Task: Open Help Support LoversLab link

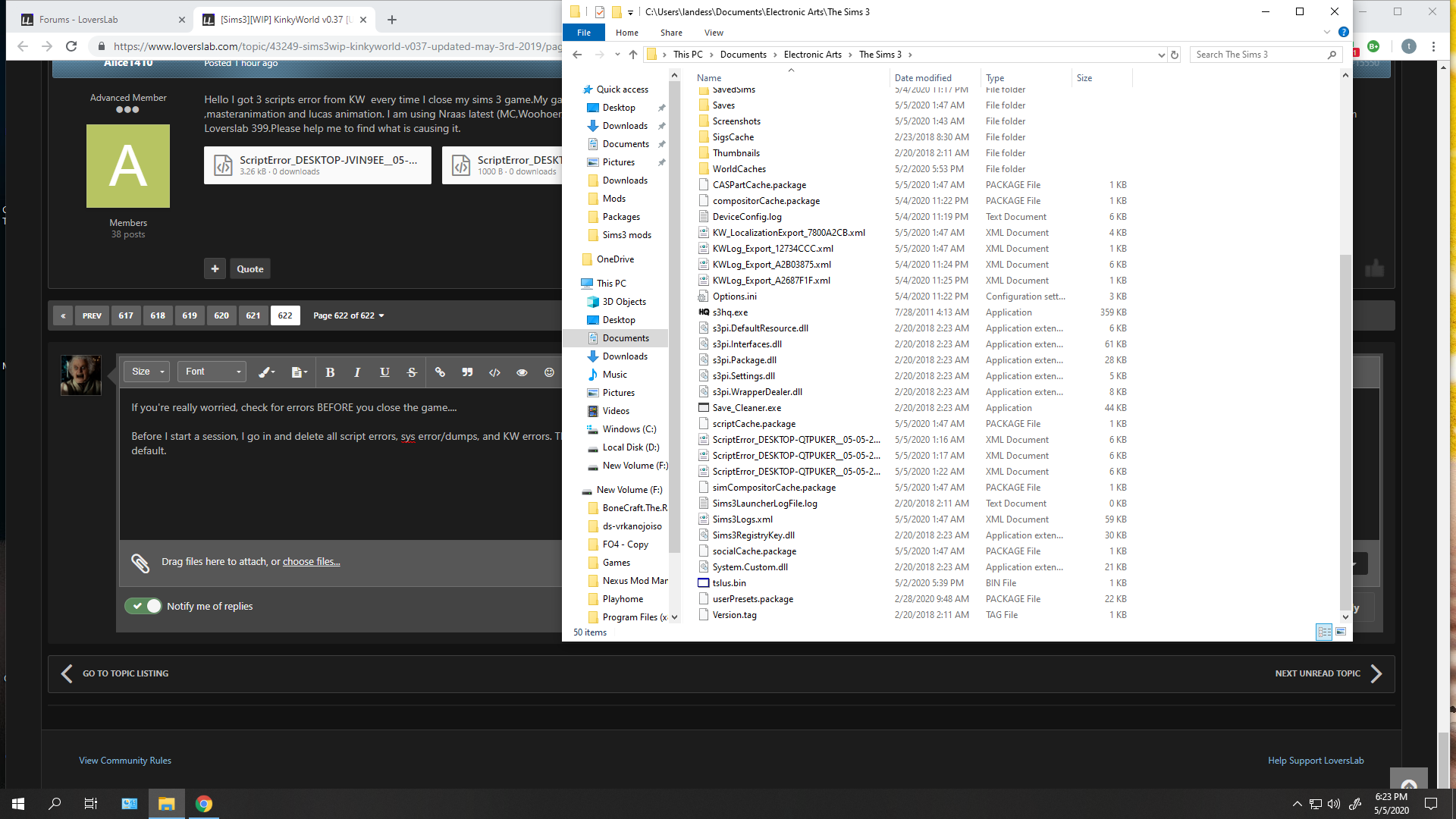Action: point(1316,761)
